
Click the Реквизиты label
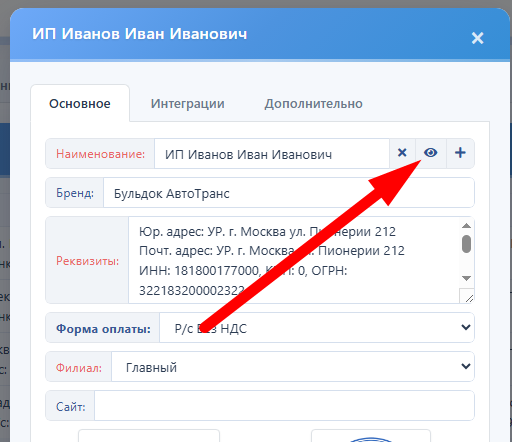point(87,261)
